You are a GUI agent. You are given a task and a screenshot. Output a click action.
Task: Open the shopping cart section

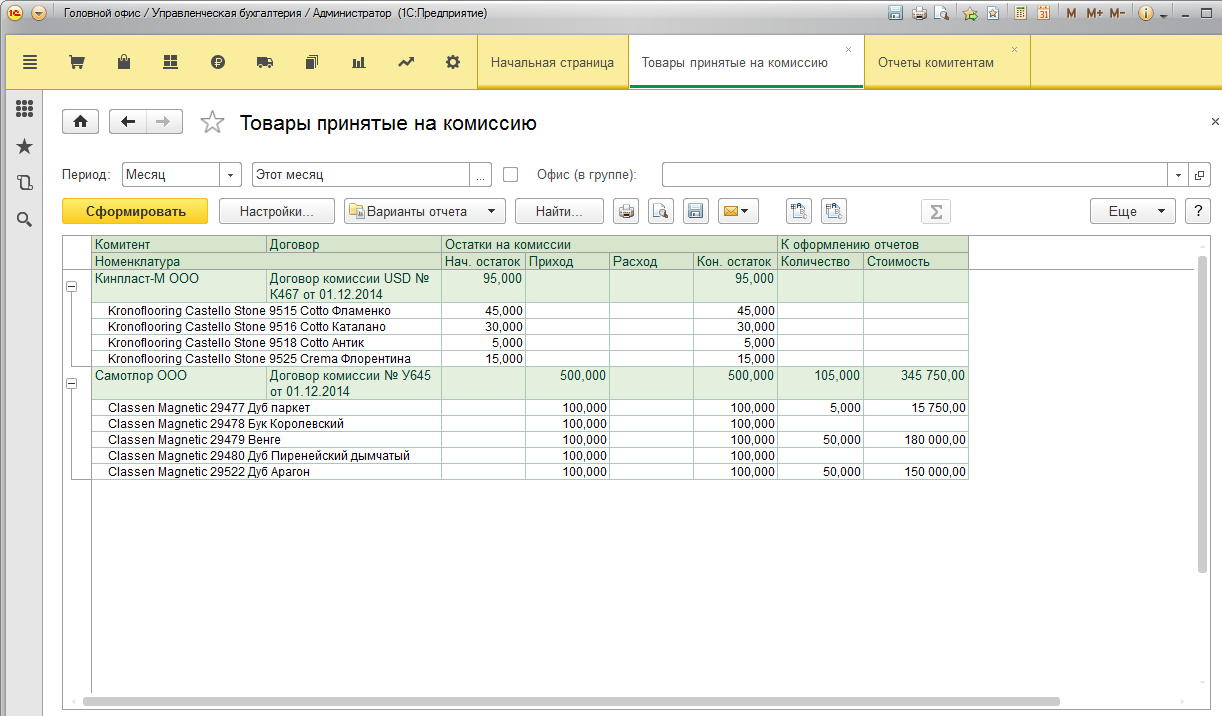coord(76,62)
